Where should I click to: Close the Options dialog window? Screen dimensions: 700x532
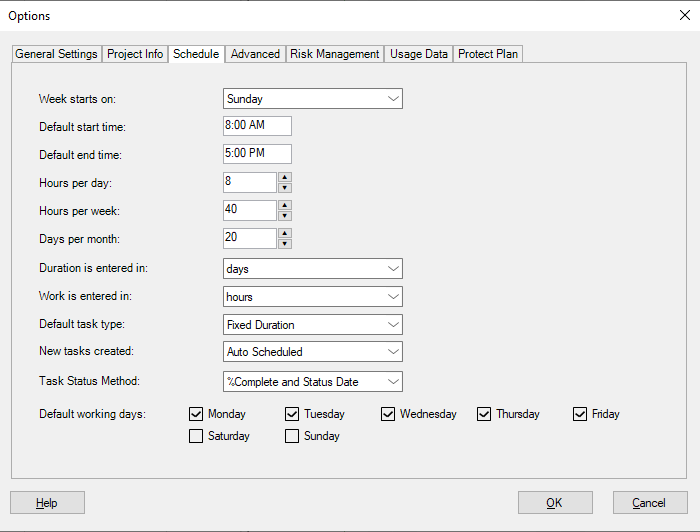(x=684, y=15)
